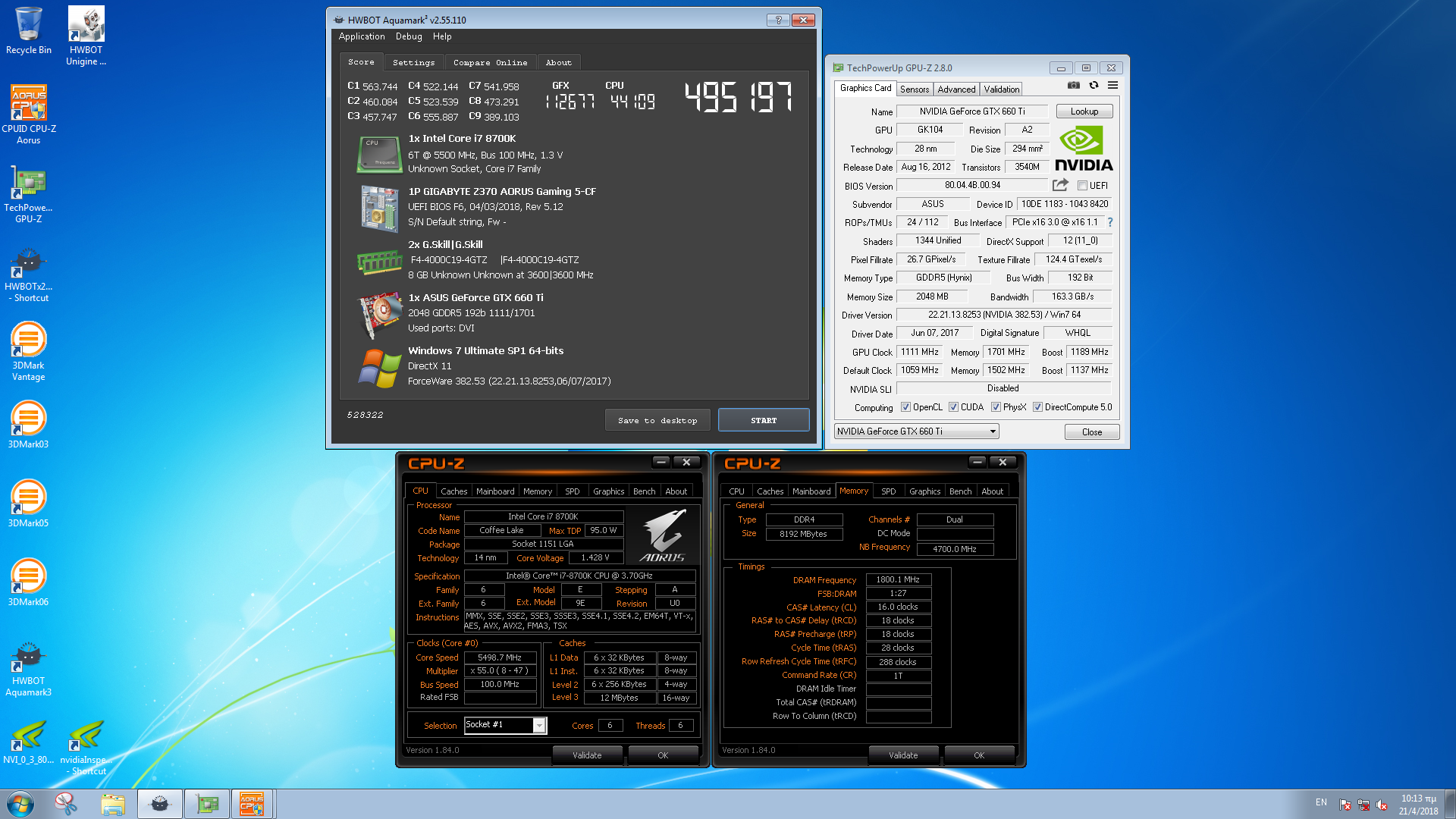Click OK in left CPU-Z window
1456x819 pixels.
point(663,755)
